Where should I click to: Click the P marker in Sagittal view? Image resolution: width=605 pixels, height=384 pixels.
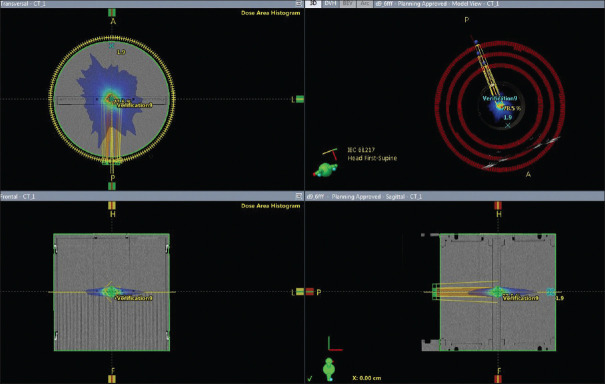click(319, 293)
